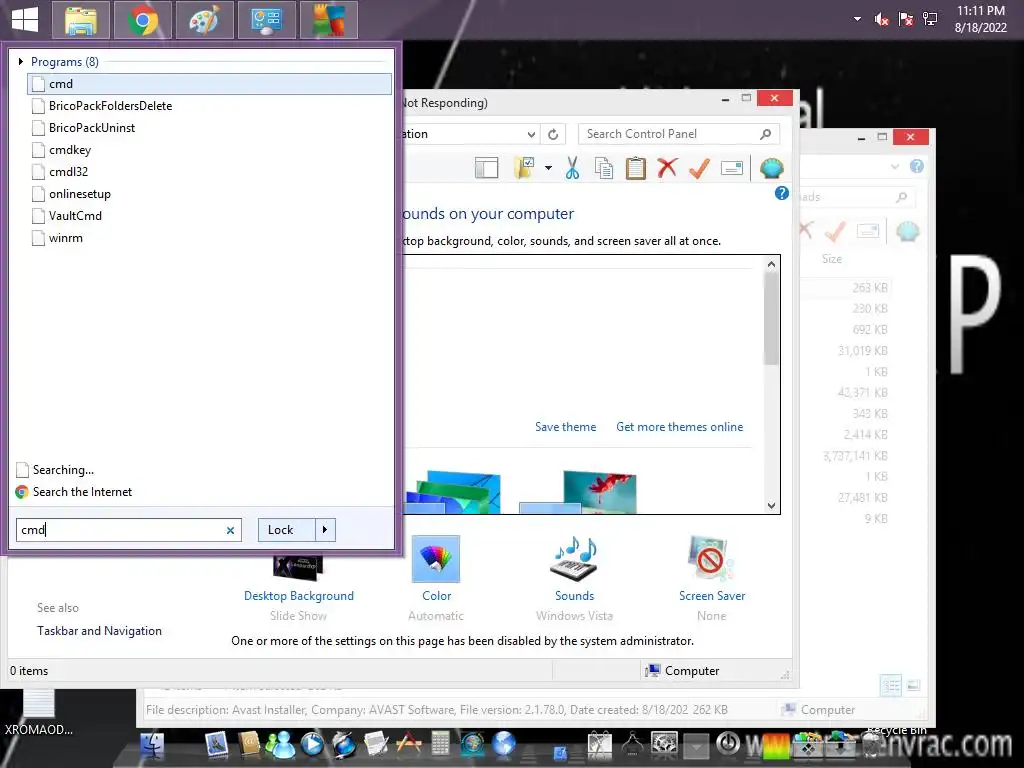Click Get more themes online
The height and width of the screenshot is (768, 1024).
680,427
